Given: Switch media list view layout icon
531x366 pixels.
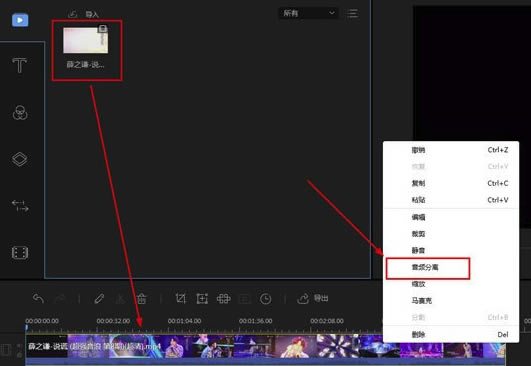Looking at the screenshot, I should point(353,14).
